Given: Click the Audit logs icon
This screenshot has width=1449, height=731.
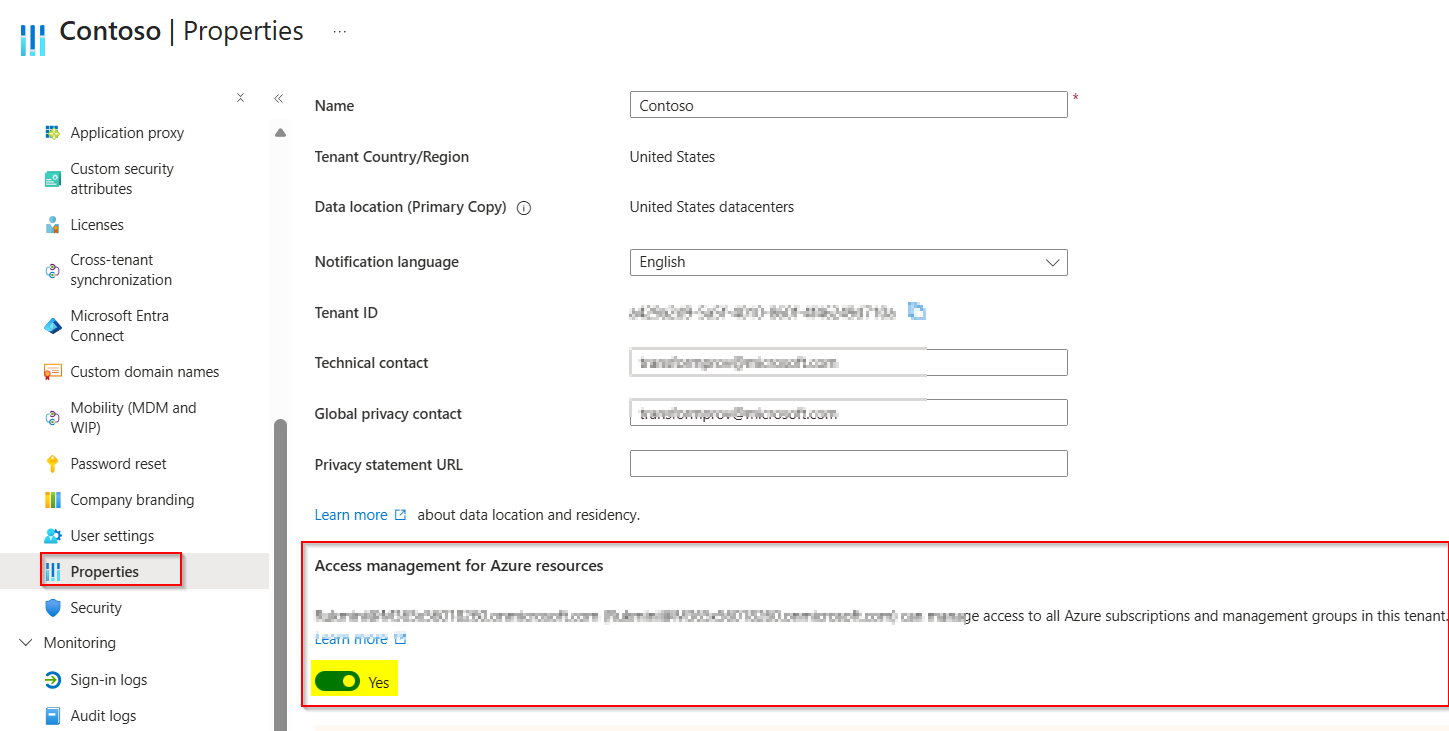Looking at the screenshot, I should (53, 716).
